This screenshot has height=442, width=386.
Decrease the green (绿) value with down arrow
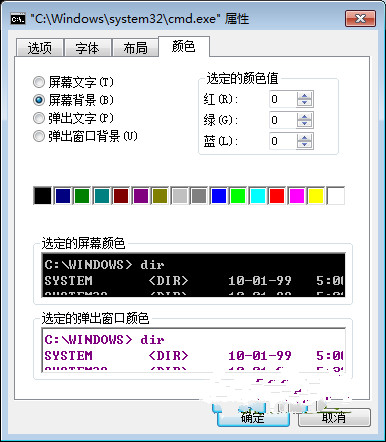304,124
